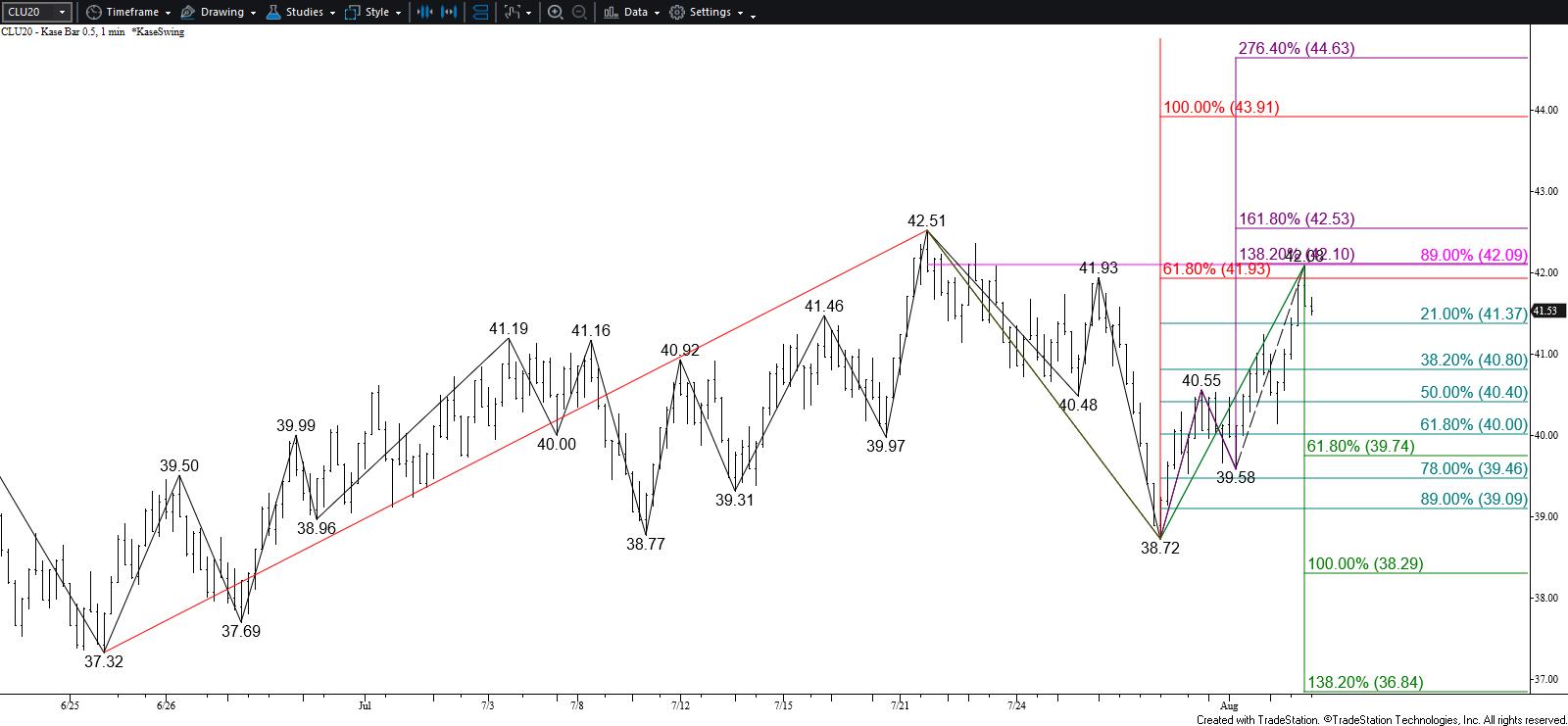Expand the Style dropdown arrow

pyautogui.click(x=399, y=13)
